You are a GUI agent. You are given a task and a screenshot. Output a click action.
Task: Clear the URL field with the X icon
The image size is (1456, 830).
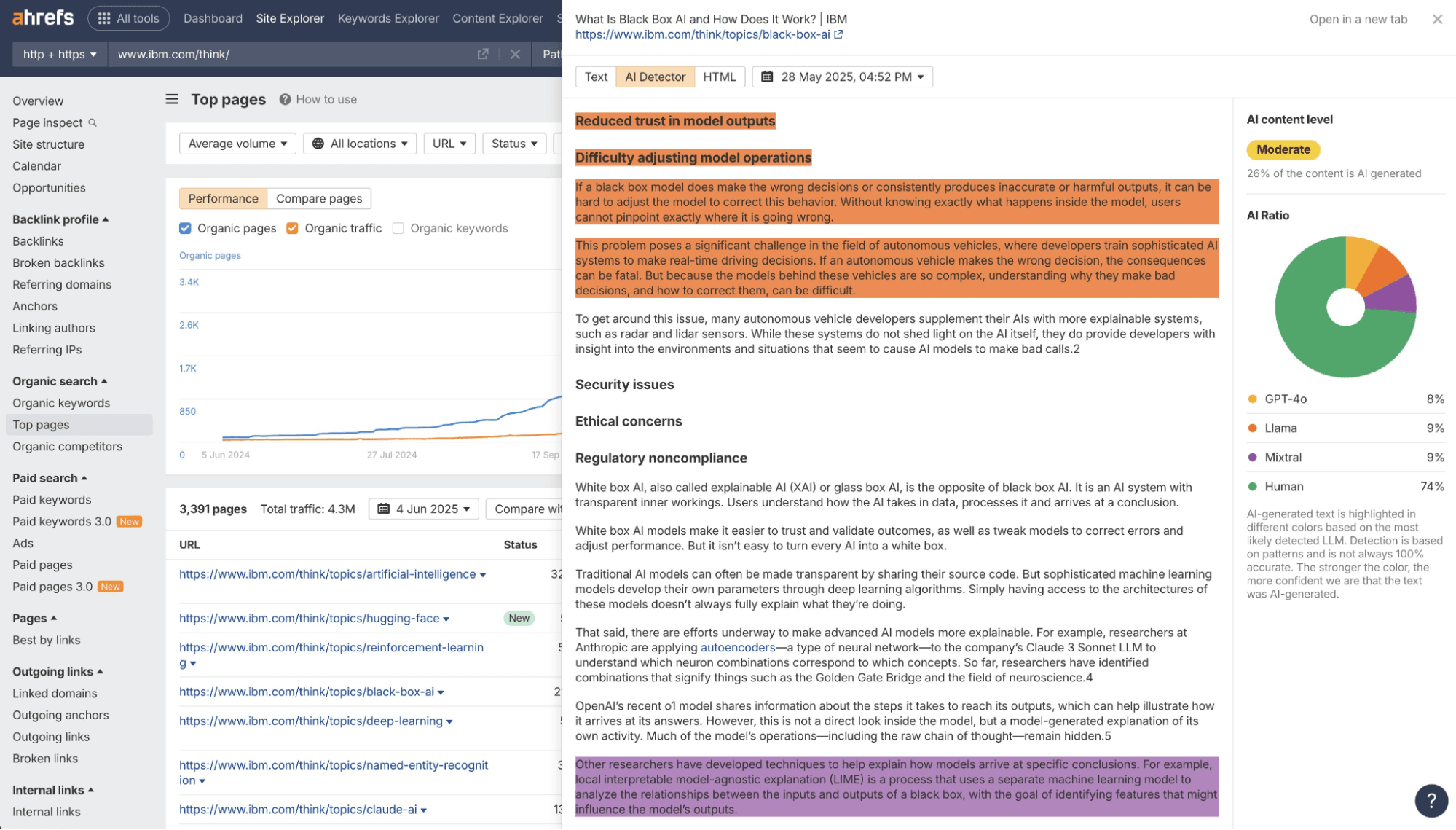(515, 54)
